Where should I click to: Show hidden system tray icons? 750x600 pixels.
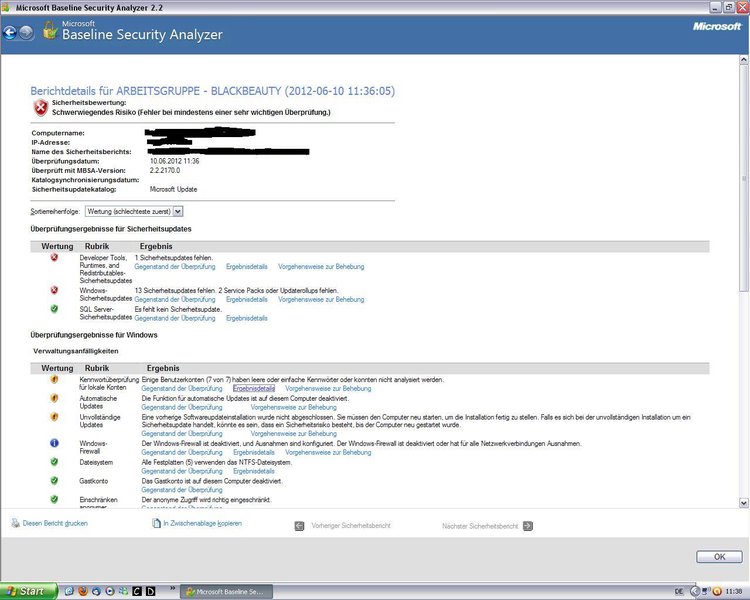tap(695, 591)
